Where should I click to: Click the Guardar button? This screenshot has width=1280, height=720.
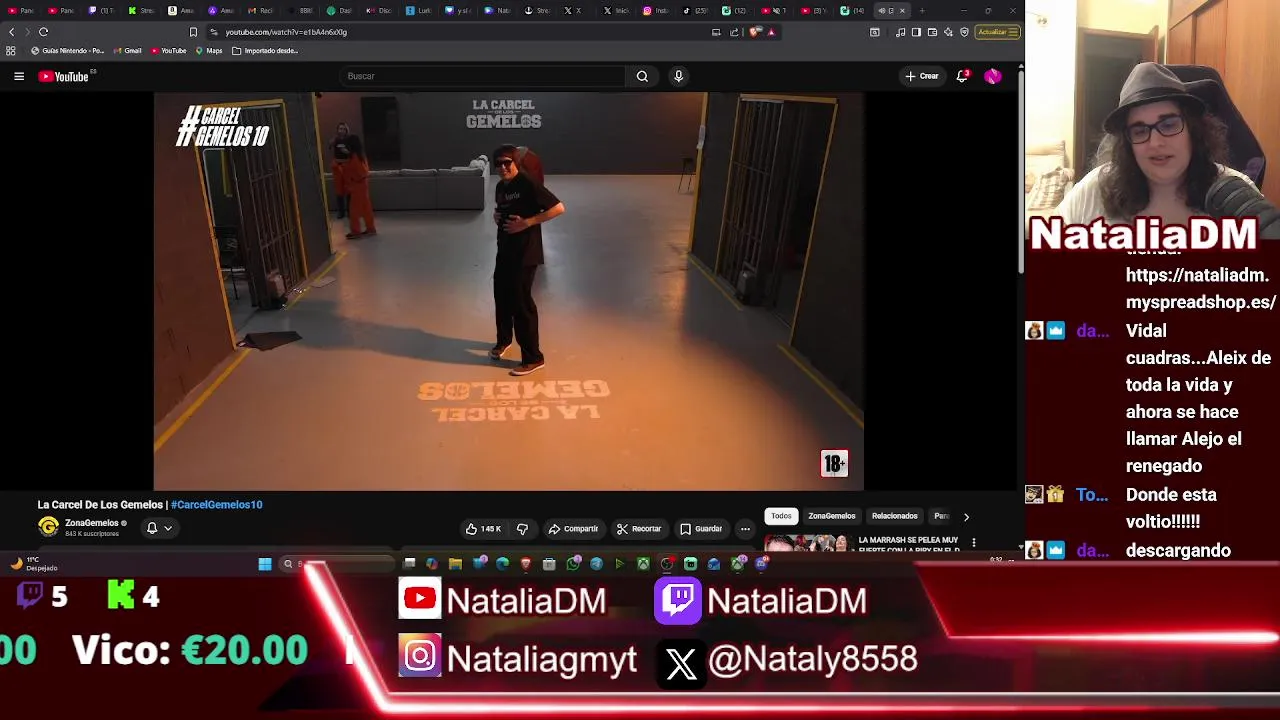(701, 529)
